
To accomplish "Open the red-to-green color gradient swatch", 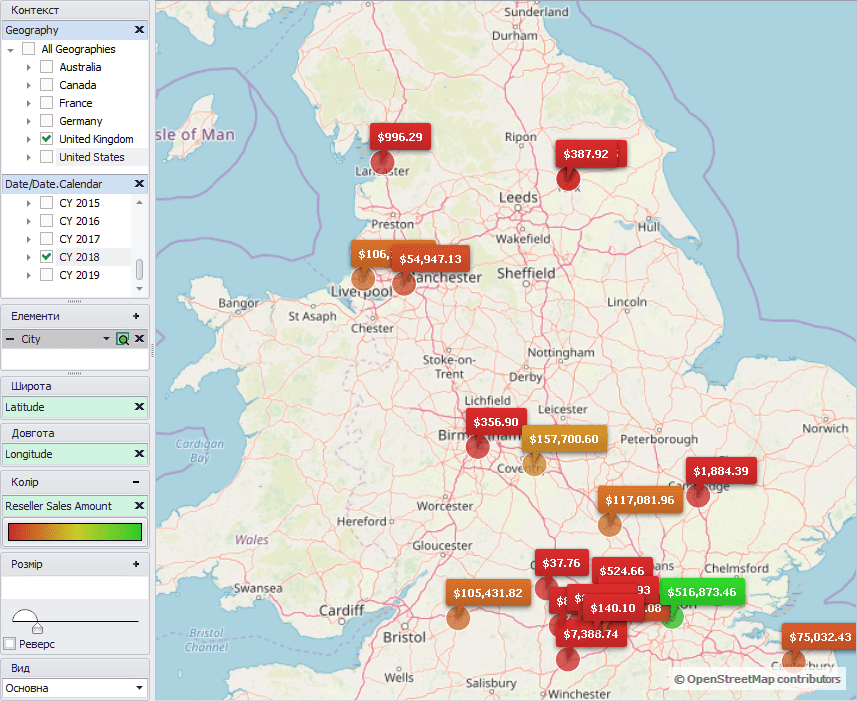I will pos(75,532).
